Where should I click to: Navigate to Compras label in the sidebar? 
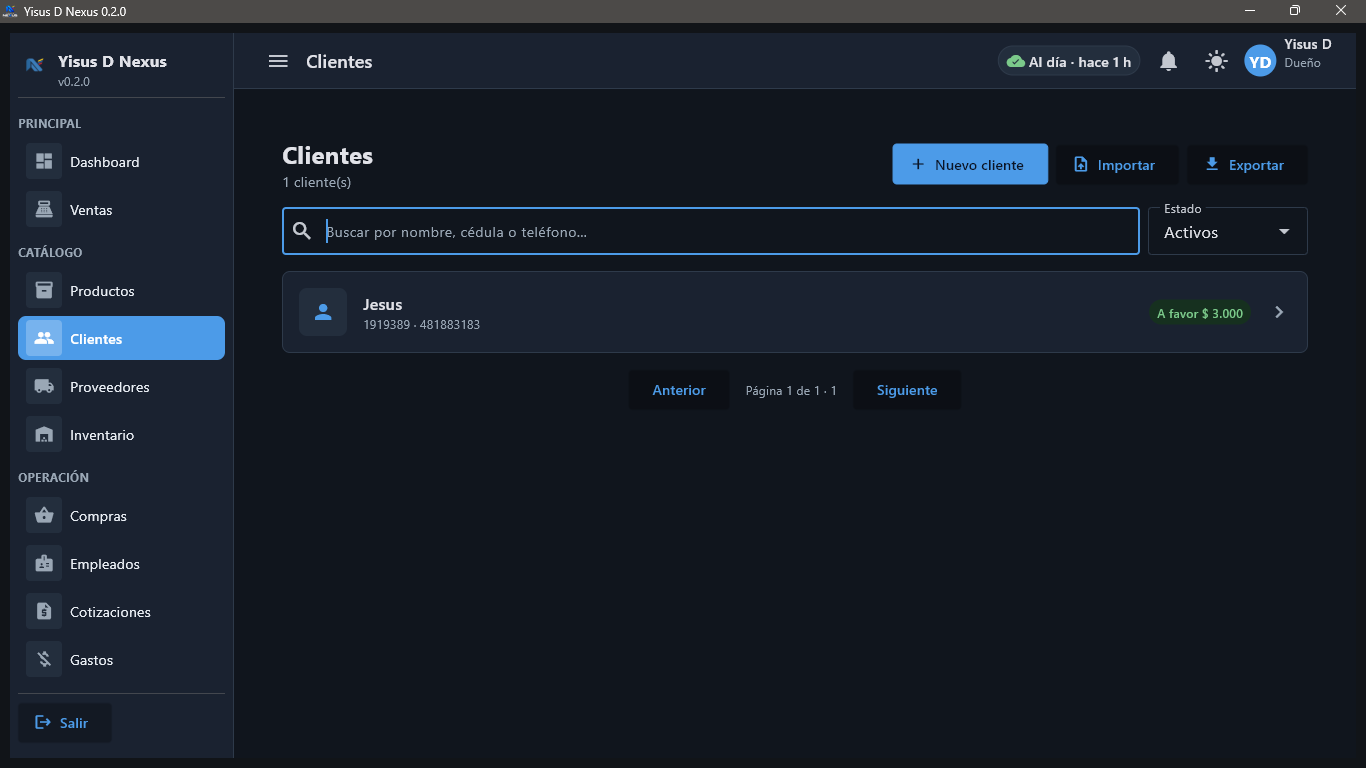98,516
